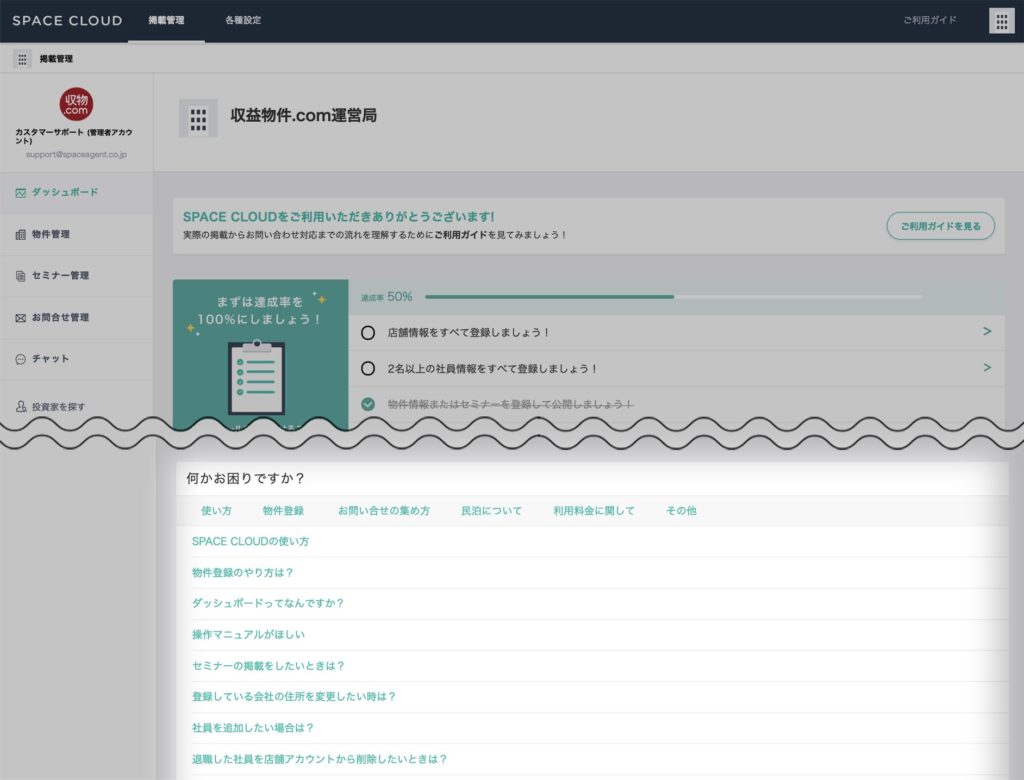
Task: Click the 物件管理 building icon
Action: coord(21,235)
